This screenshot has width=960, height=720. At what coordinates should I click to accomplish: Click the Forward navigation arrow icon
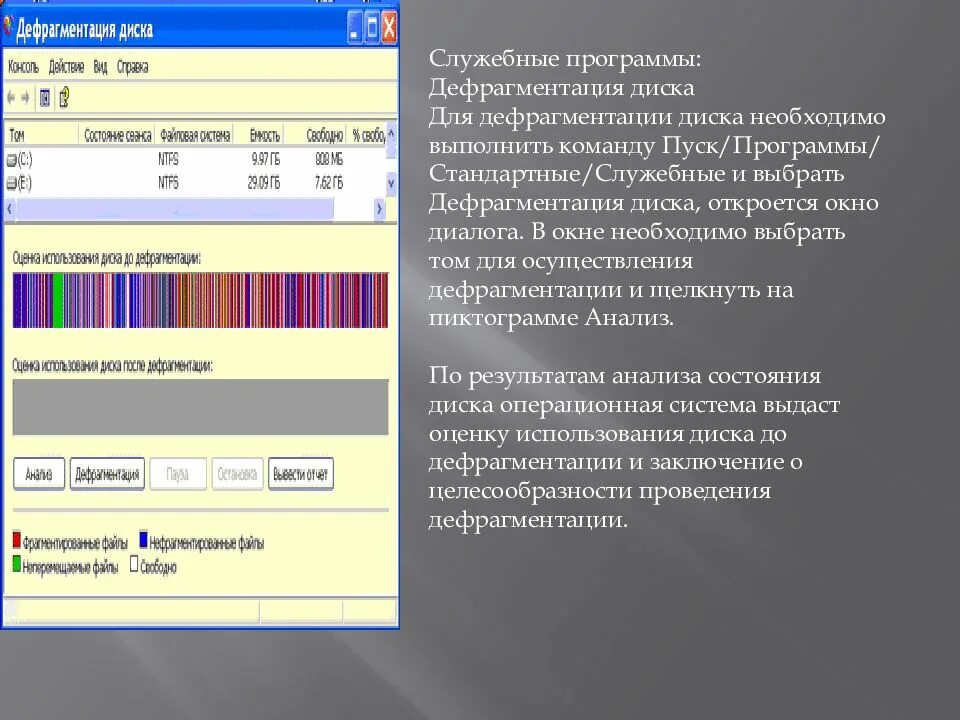(x=24, y=98)
